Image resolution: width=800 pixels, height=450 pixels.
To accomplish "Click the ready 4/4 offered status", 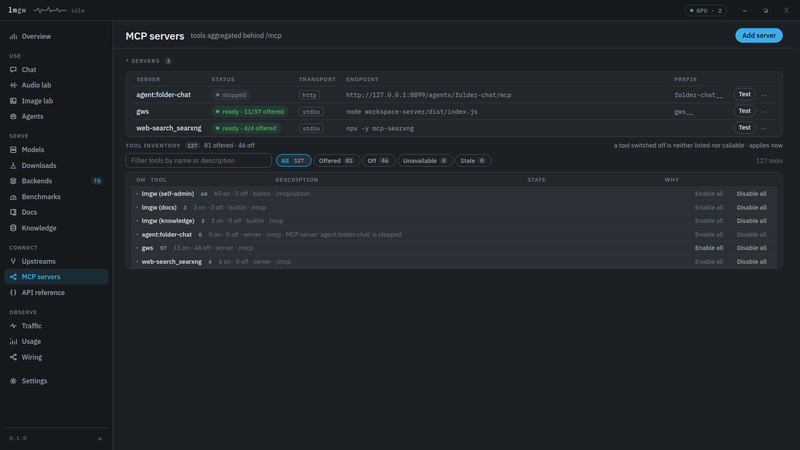I will click(x=246, y=128).
